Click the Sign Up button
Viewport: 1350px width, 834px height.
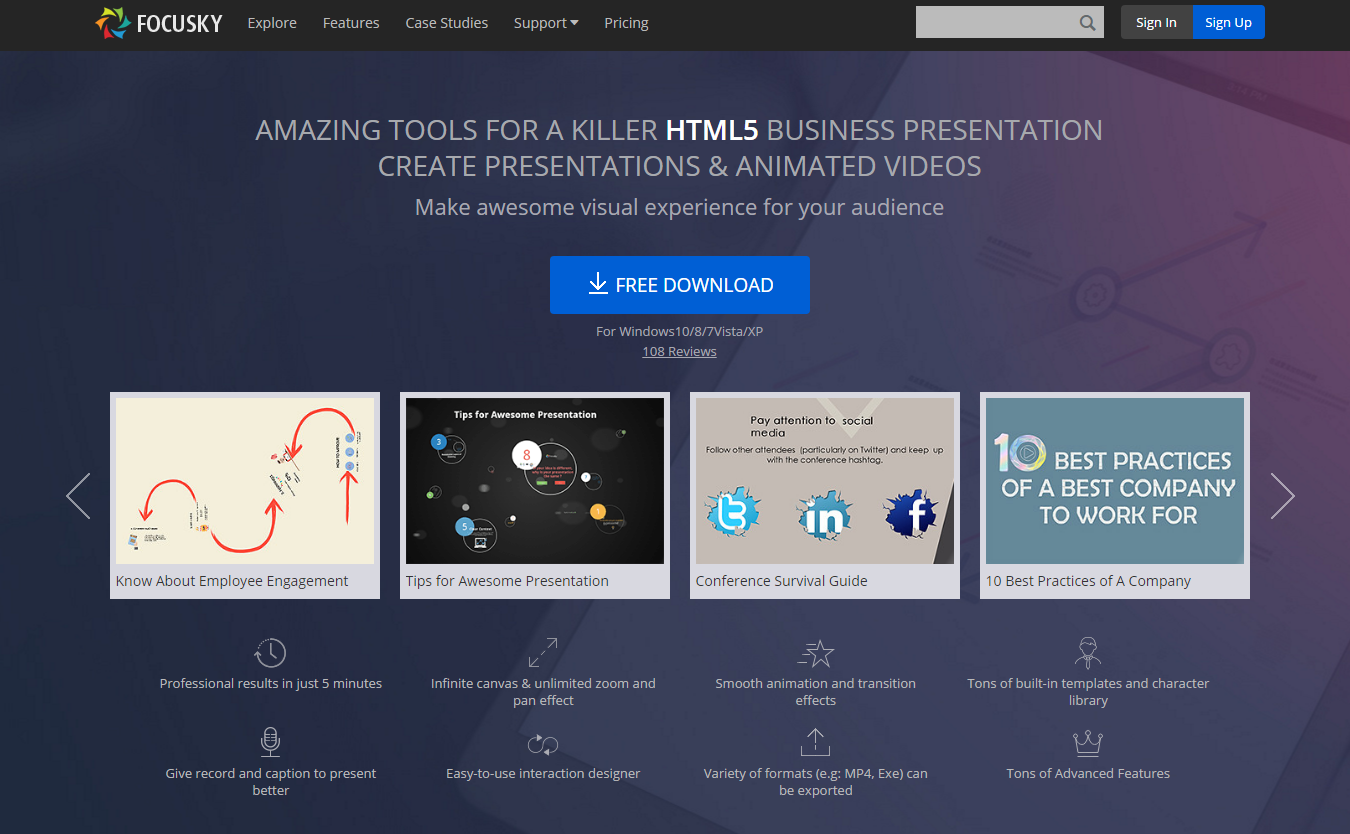(x=1228, y=22)
